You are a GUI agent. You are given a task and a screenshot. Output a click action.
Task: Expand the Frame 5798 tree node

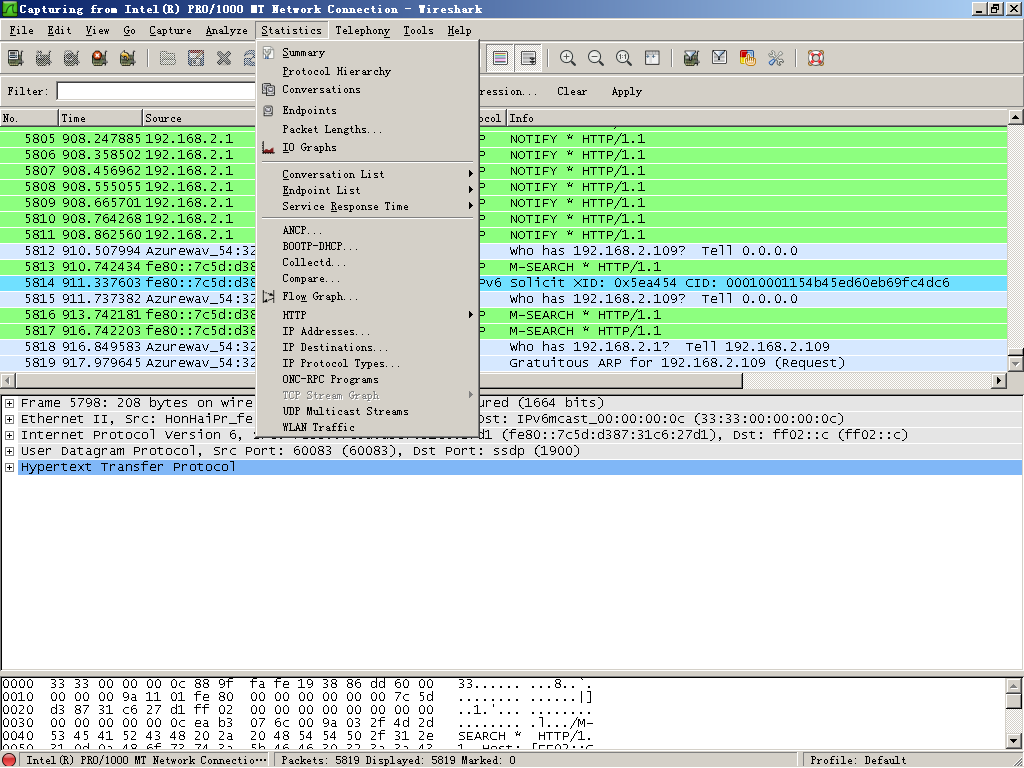point(10,403)
